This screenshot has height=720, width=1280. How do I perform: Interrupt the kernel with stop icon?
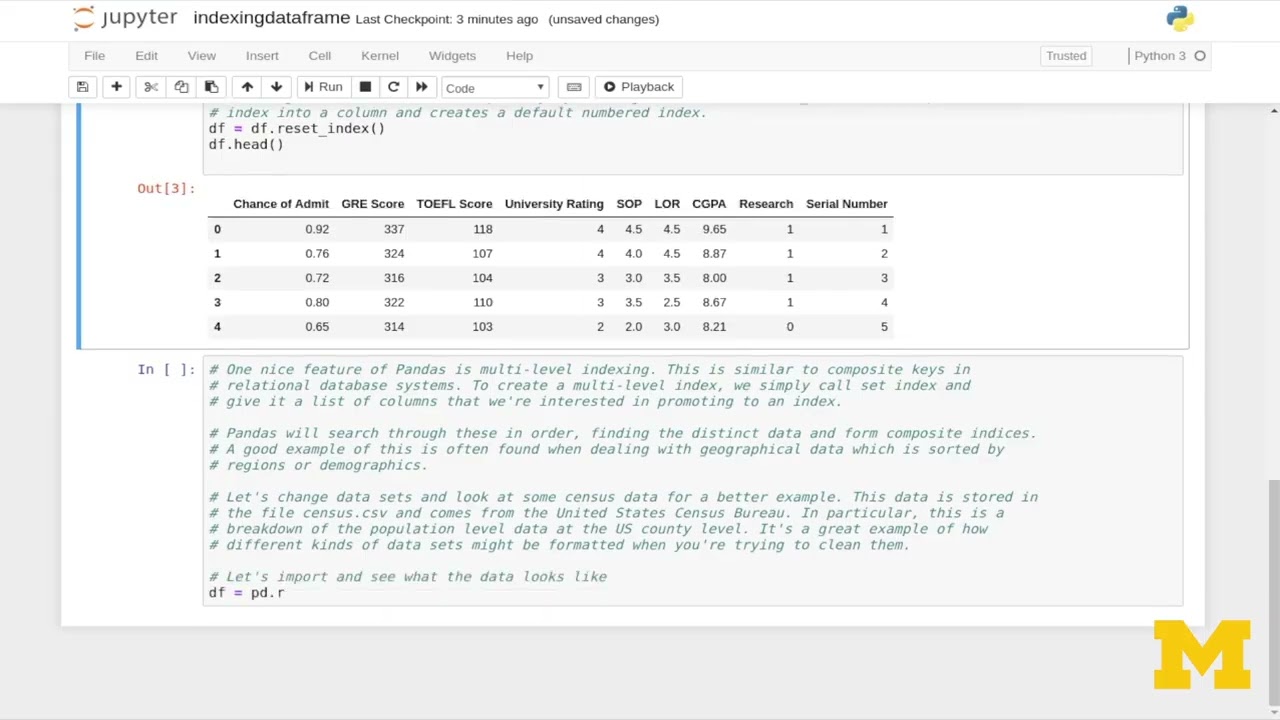365,87
